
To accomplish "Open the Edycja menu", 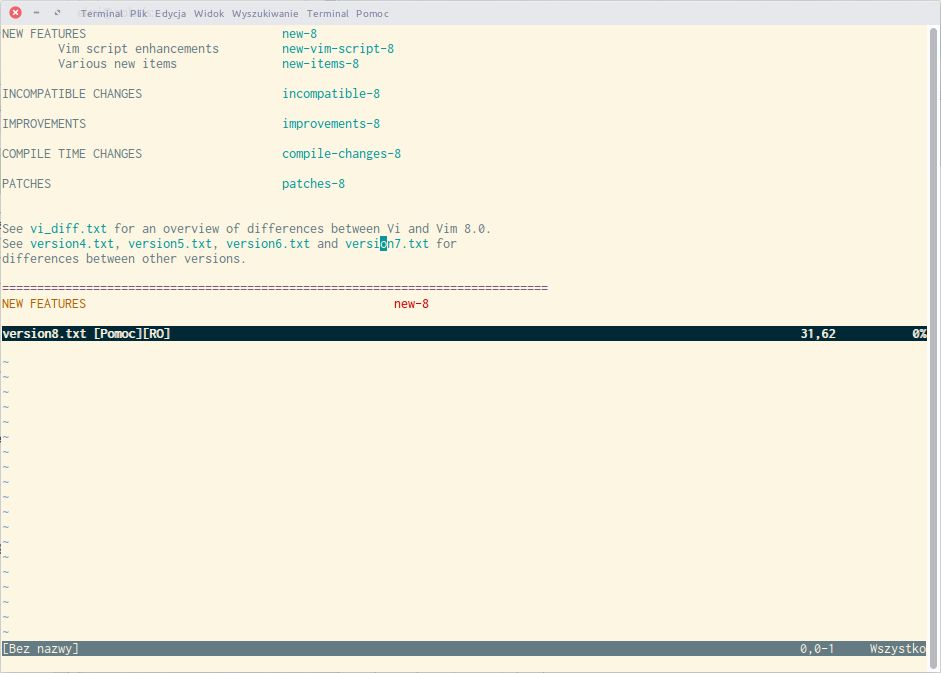I will click(x=170, y=13).
